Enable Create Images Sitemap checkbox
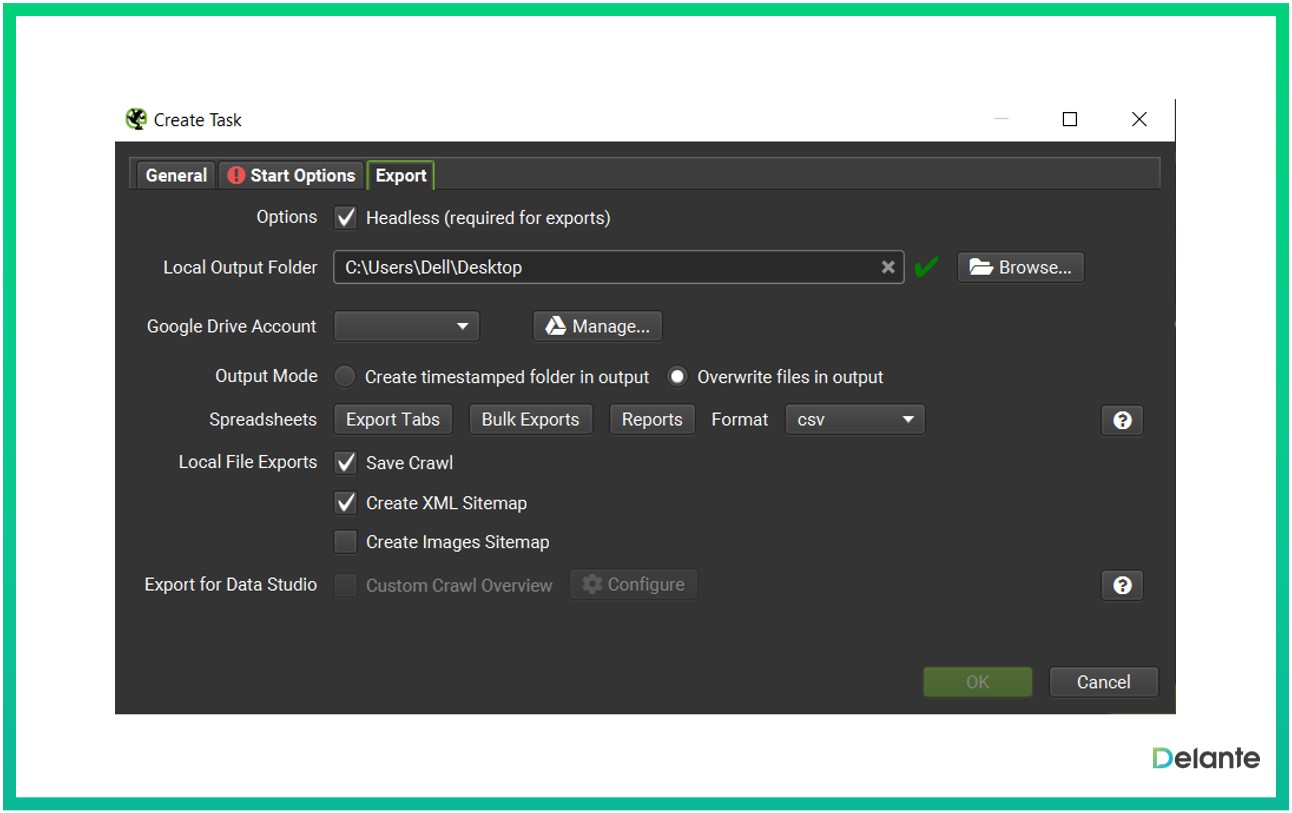1292x813 pixels. click(x=346, y=542)
